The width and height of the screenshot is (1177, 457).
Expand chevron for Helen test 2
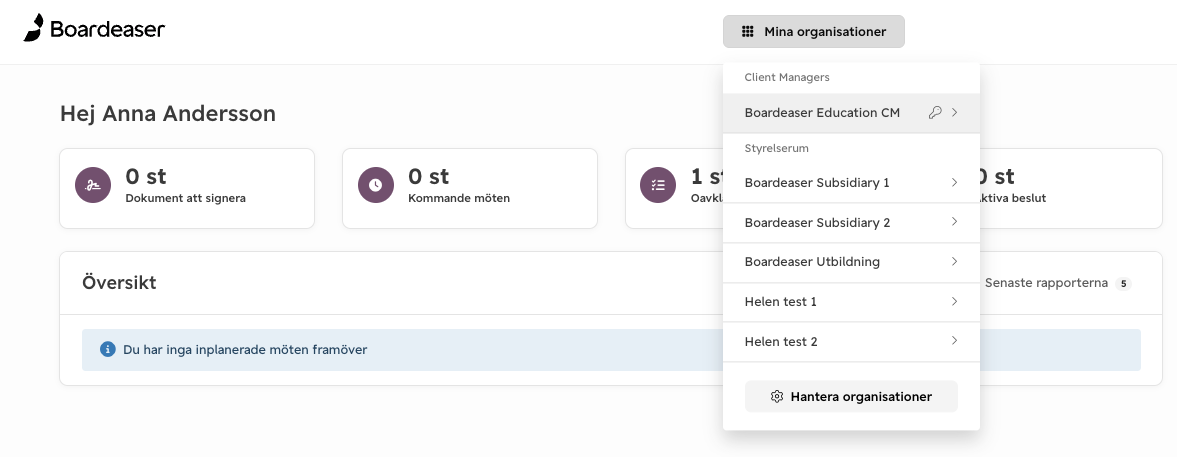pyautogui.click(x=955, y=341)
